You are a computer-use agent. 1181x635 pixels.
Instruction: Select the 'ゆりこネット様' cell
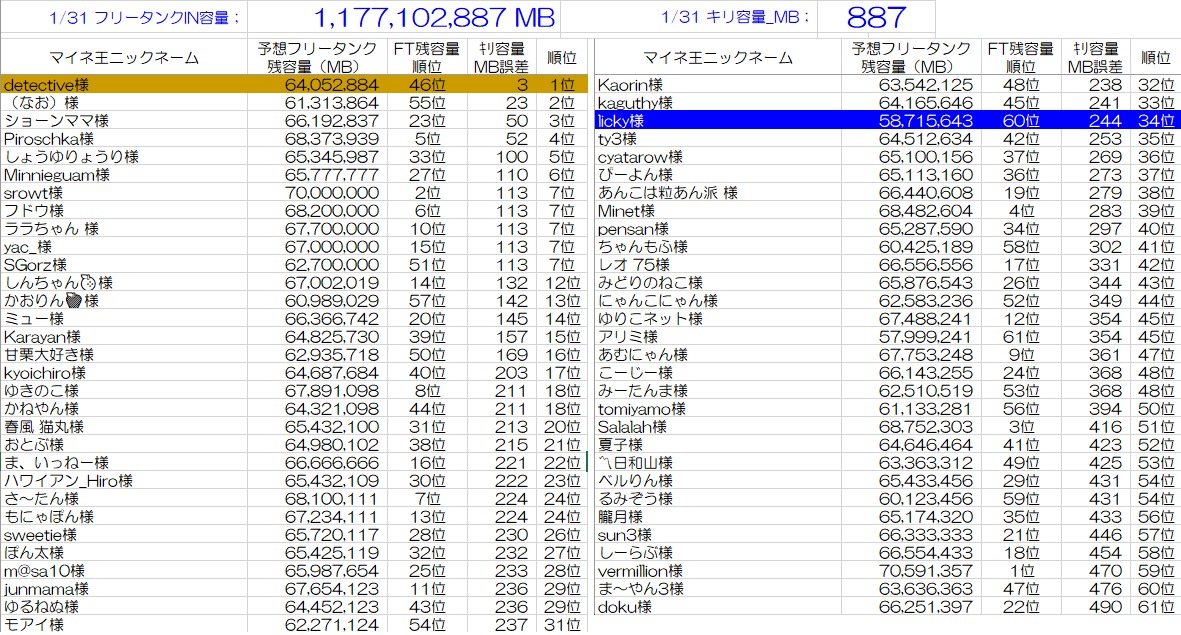tap(718, 319)
